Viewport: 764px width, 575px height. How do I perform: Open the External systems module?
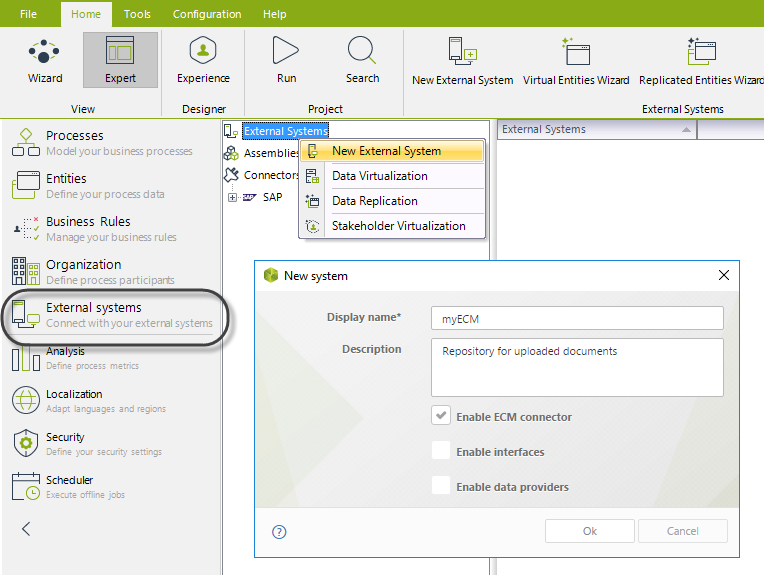(114, 315)
